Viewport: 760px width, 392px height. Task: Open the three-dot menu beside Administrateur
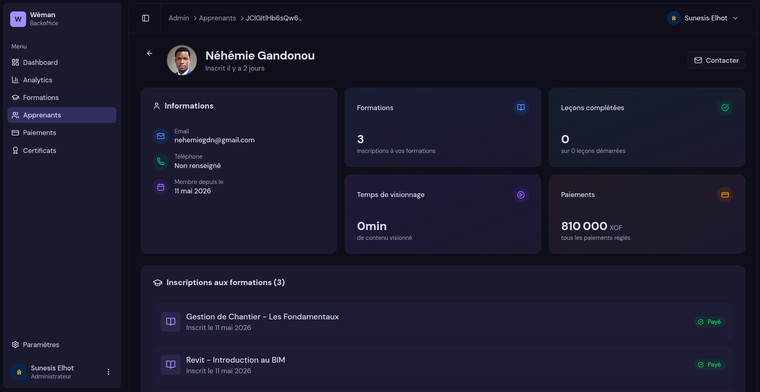(x=108, y=372)
